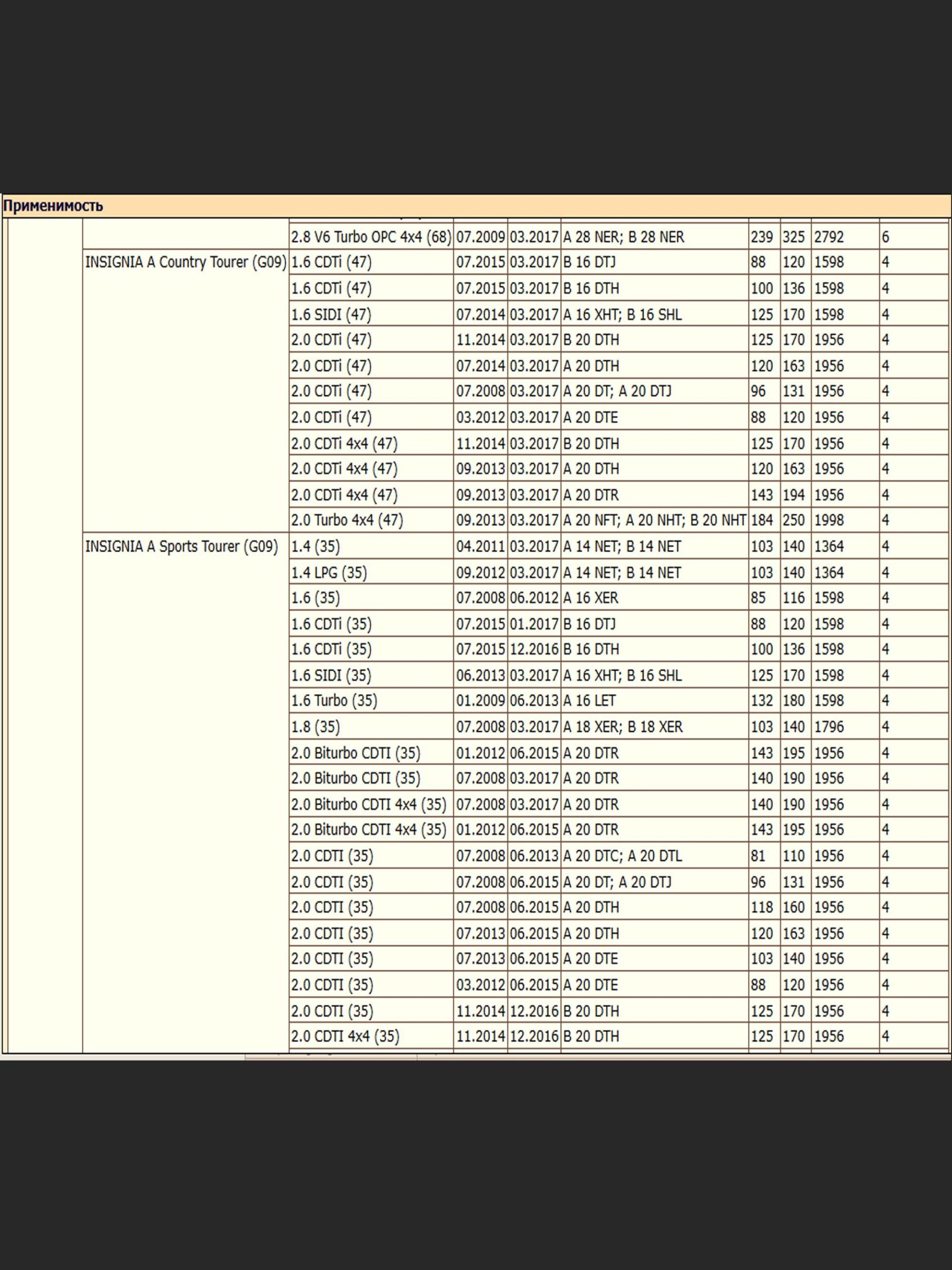The height and width of the screenshot is (1270, 952).
Task: Click the 2792 displacement value
Action: [829, 237]
